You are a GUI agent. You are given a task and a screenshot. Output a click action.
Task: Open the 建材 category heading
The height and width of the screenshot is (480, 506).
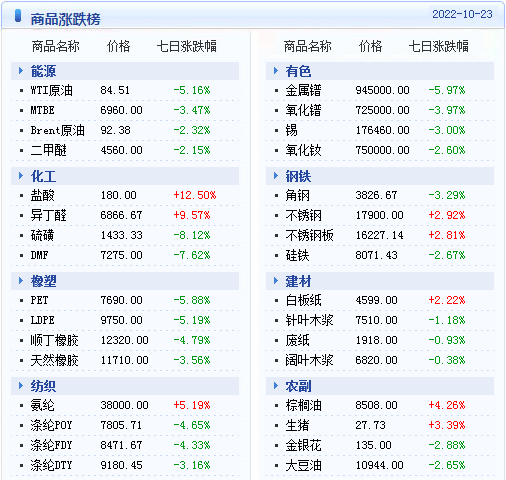[298, 281]
